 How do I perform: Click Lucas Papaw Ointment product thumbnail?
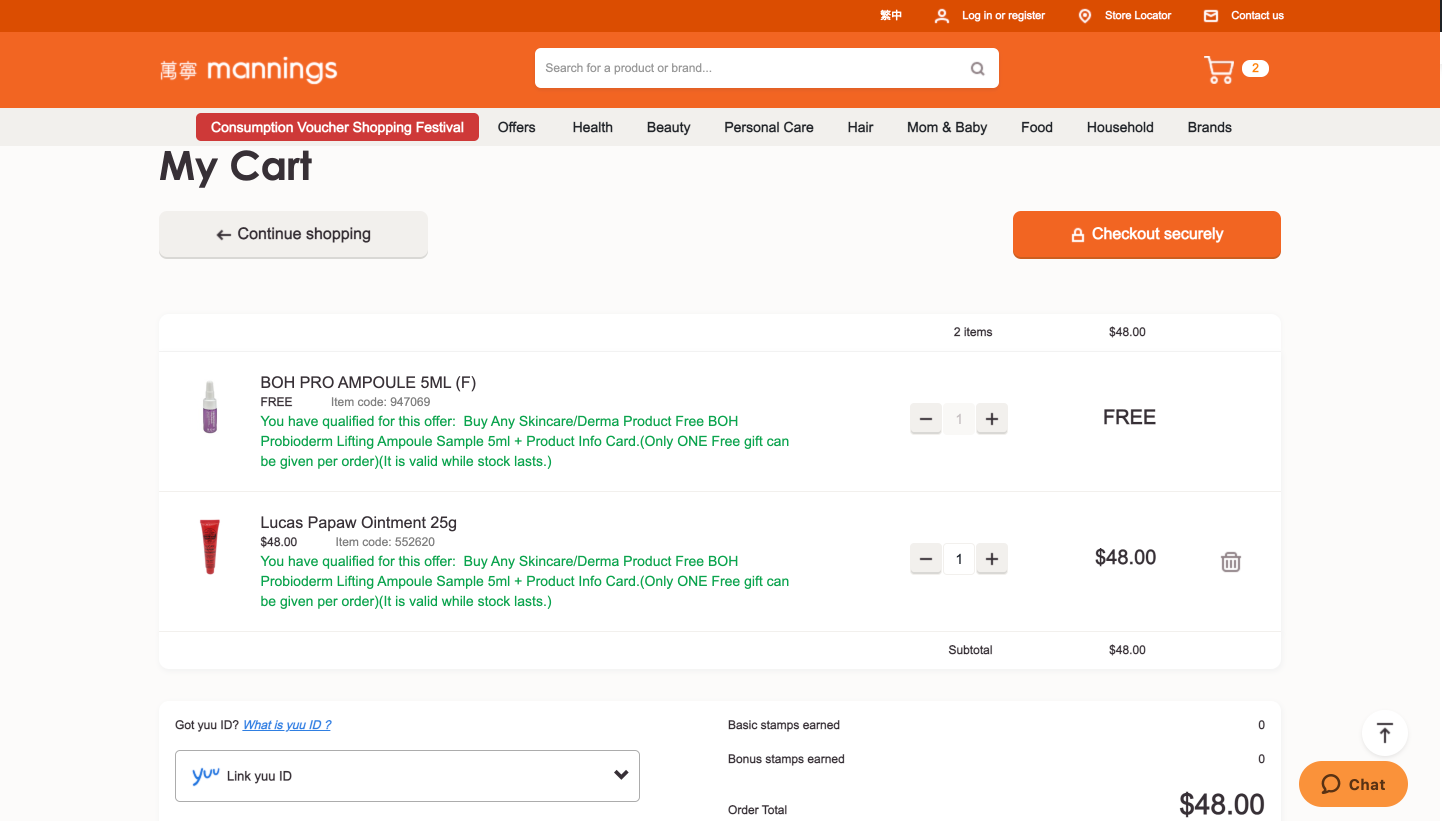[209, 546]
